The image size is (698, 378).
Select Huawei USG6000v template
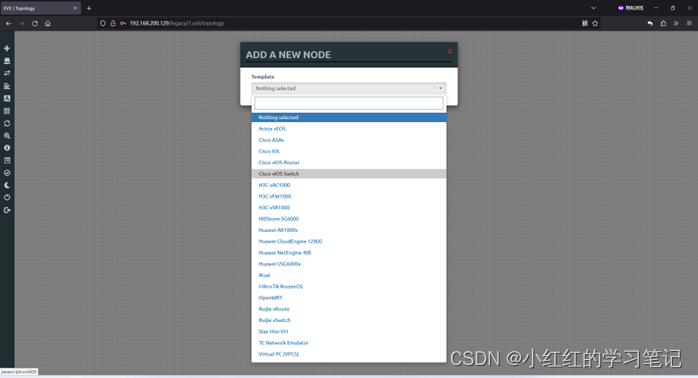[349, 264]
